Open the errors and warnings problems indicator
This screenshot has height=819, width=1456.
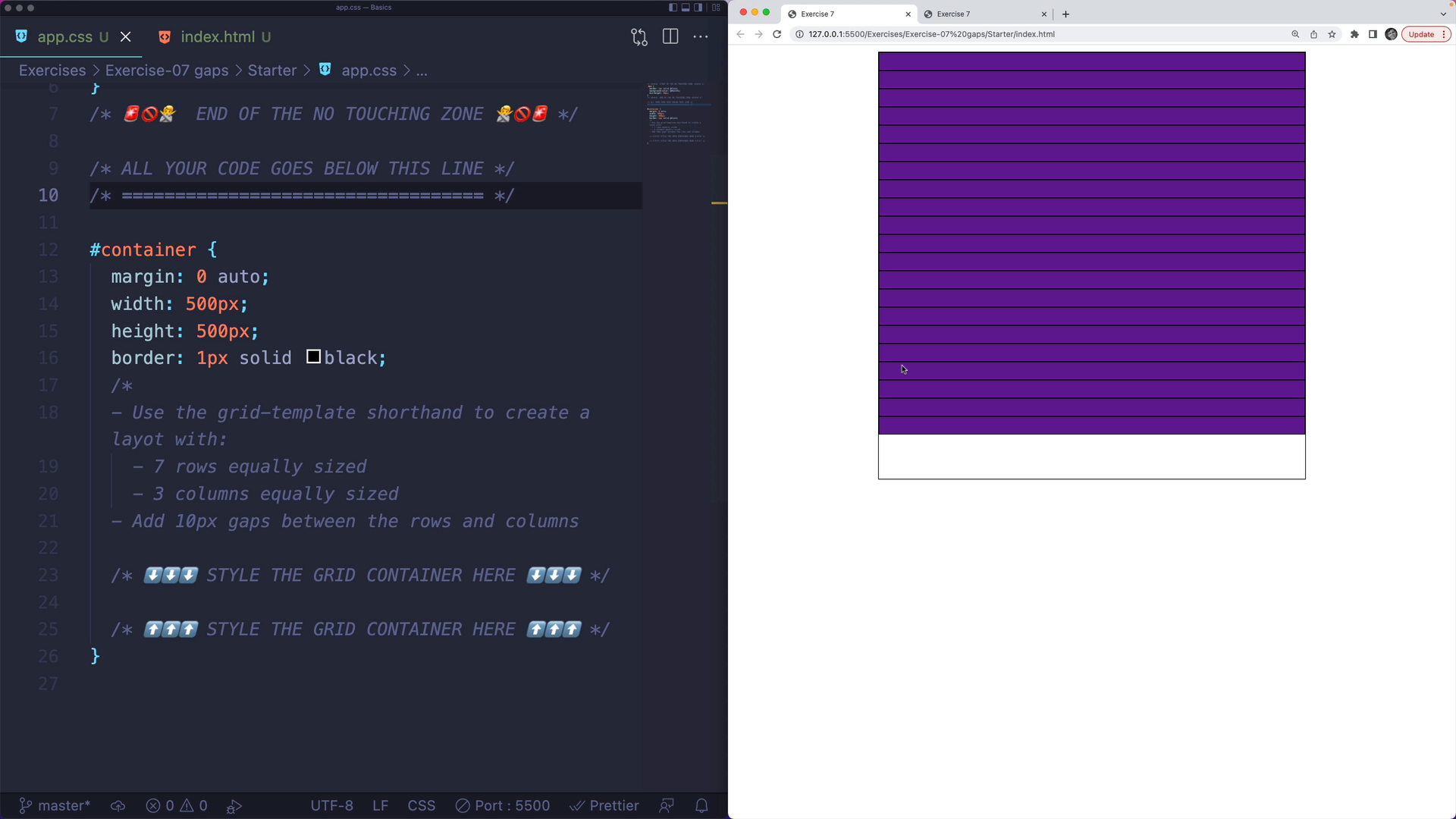[x=177, y=805]
